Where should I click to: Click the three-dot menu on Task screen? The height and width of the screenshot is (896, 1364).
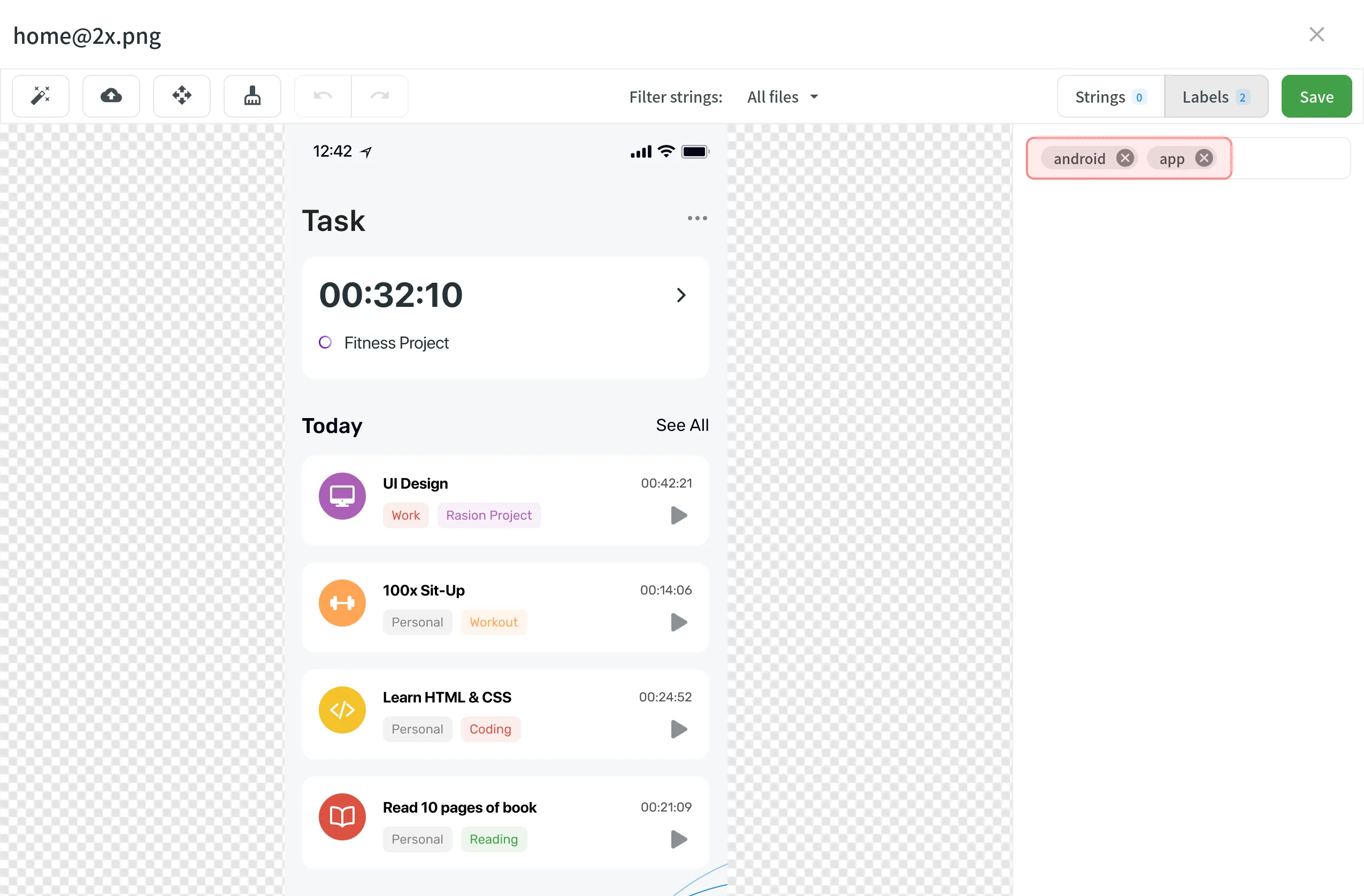[x=697, y=219]
